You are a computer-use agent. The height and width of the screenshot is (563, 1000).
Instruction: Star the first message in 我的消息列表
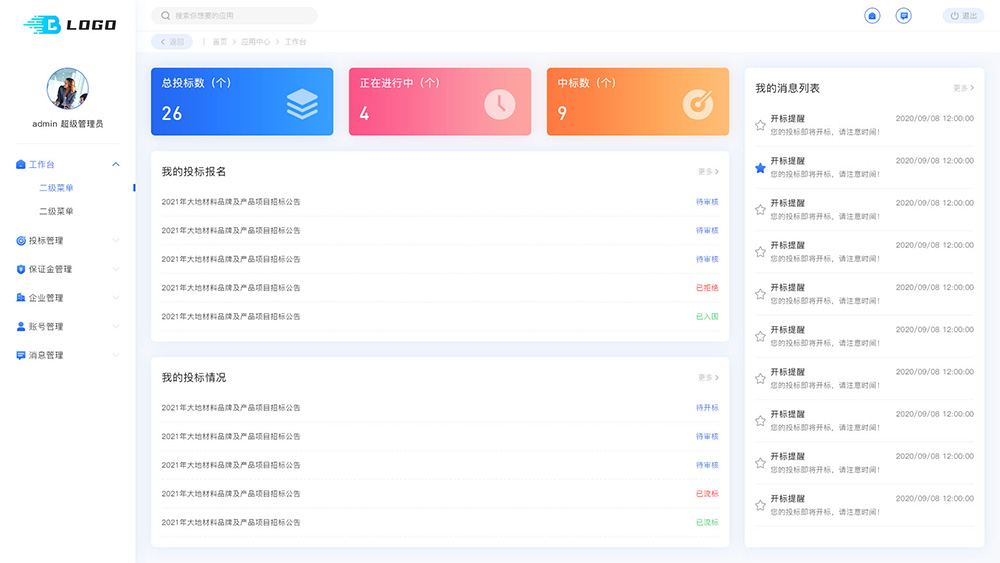[x=760, y=125]
